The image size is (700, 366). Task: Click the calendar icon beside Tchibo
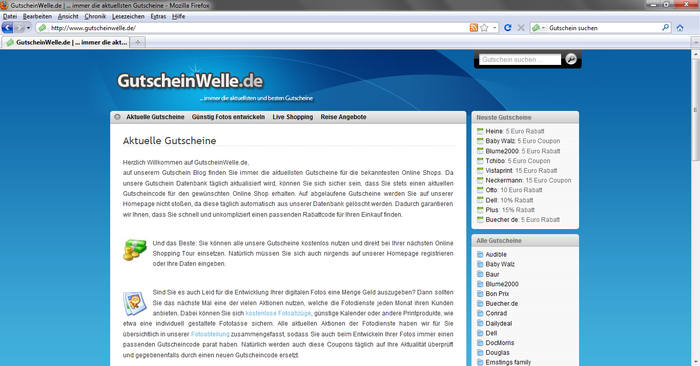[480, 161]
